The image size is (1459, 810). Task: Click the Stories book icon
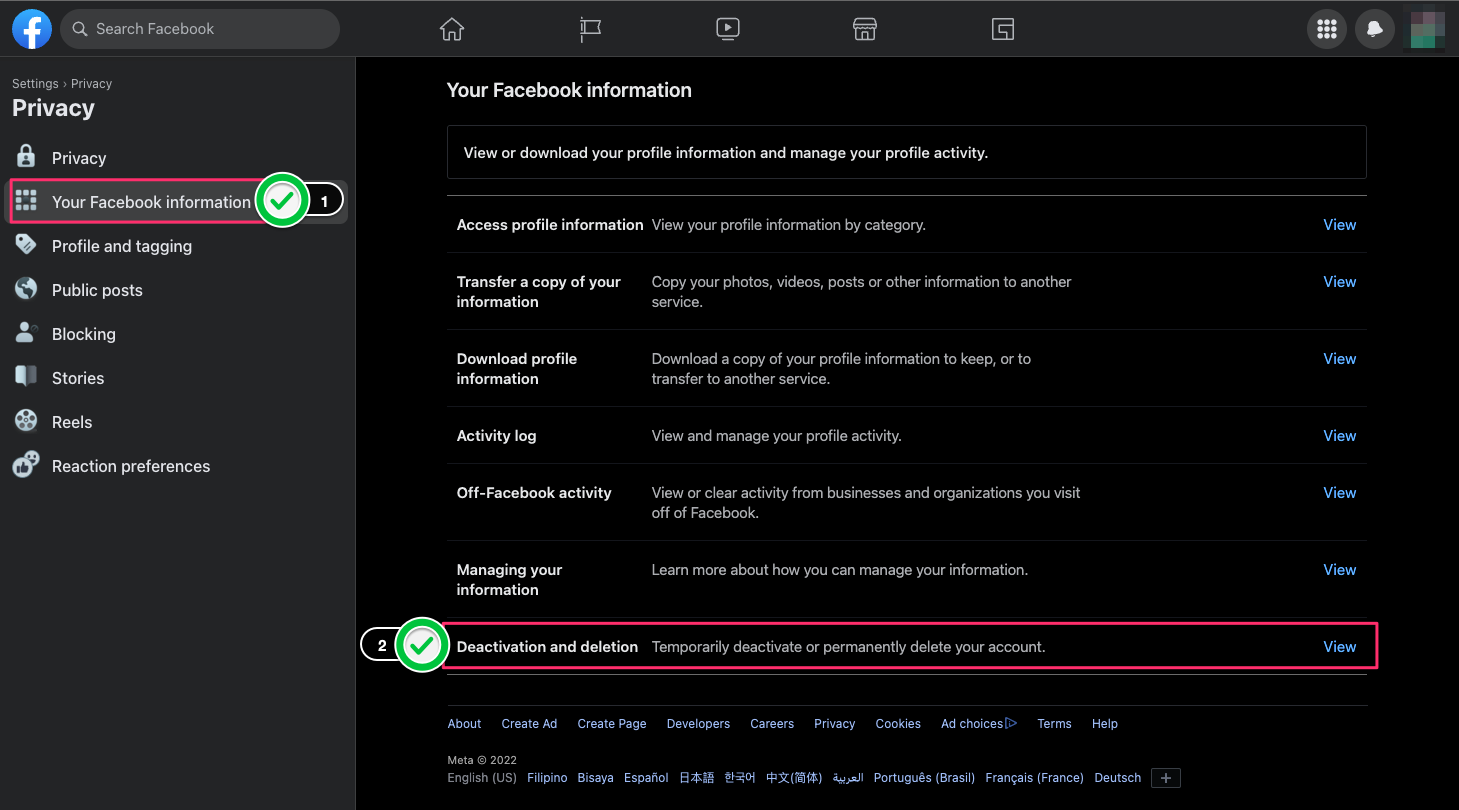pos(26,377)
